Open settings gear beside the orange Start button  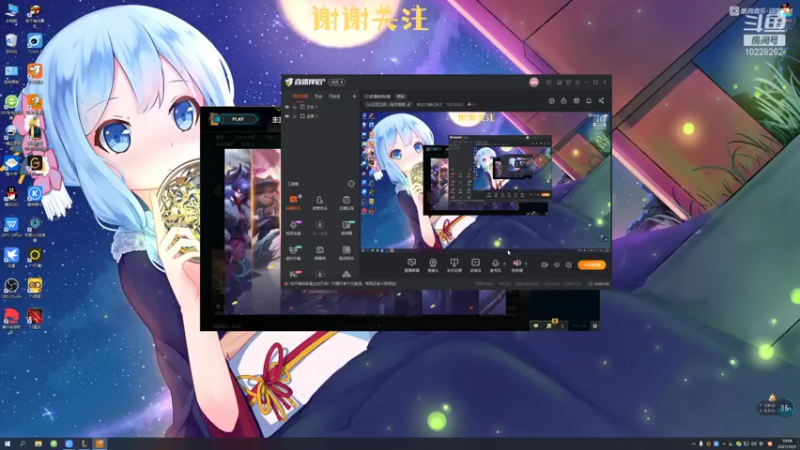point(568,265)
